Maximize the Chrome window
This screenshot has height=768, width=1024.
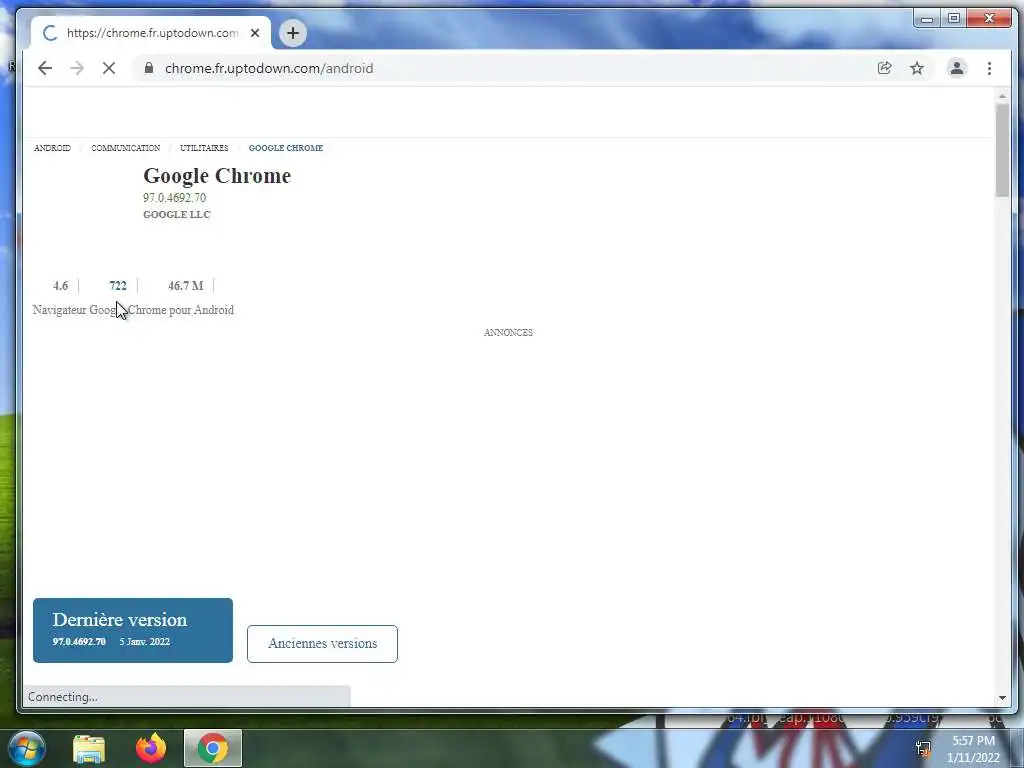tap(953, 18)
